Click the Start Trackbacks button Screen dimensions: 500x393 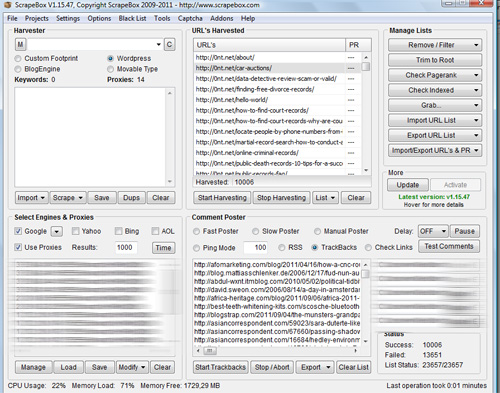coord(221,367)
